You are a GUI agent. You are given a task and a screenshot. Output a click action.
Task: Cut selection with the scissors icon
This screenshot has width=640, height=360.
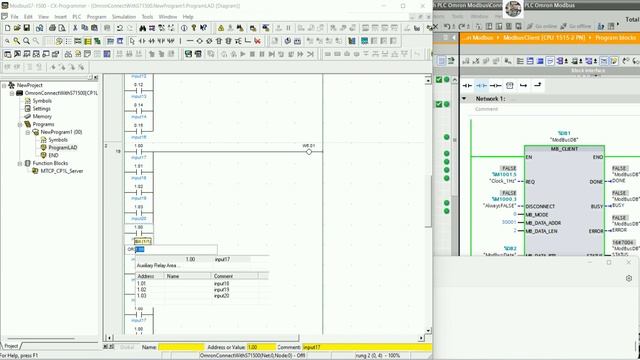[75, 28]
